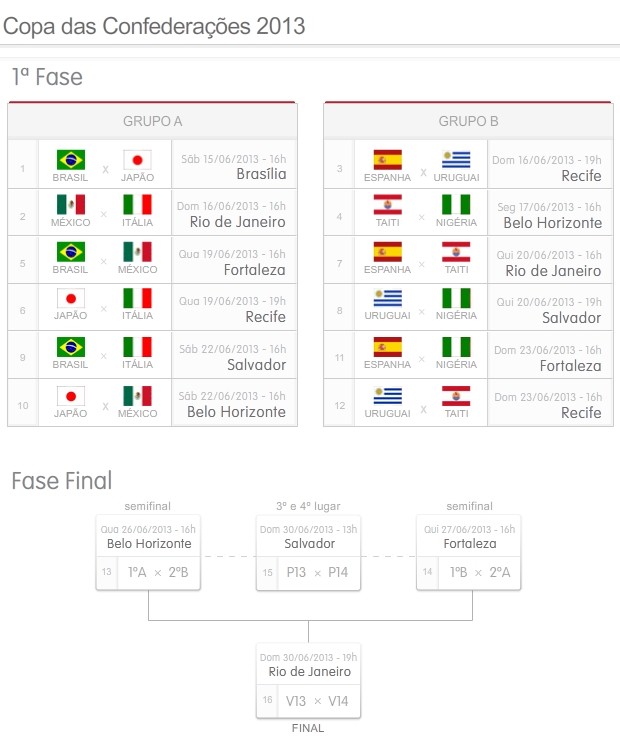
Task: Click Mexico flag in México x Itália match
Action: [71, 205]
